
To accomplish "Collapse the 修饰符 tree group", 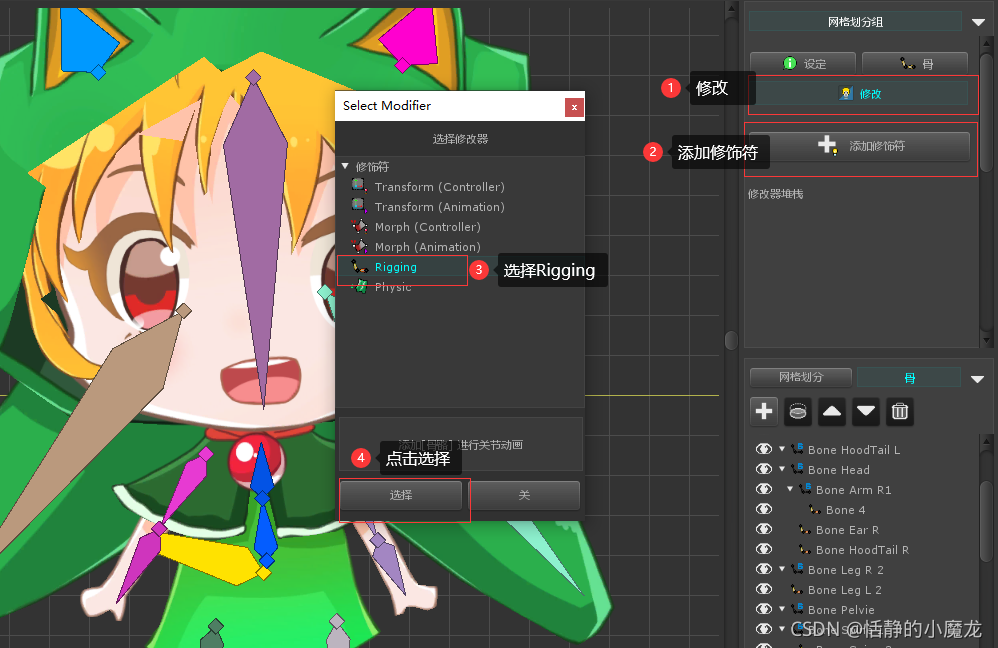I will (x=345, y=166).
